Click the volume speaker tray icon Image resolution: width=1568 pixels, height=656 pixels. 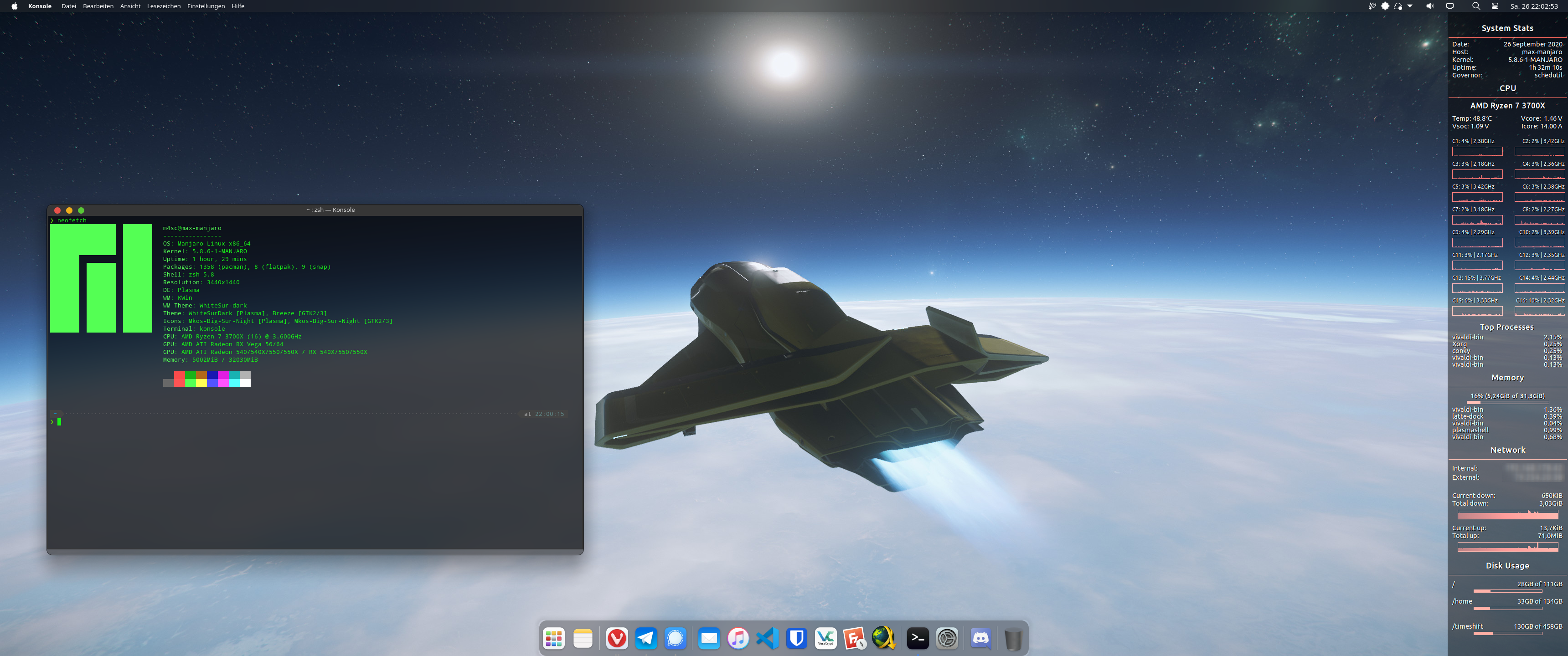[1429, 6]
